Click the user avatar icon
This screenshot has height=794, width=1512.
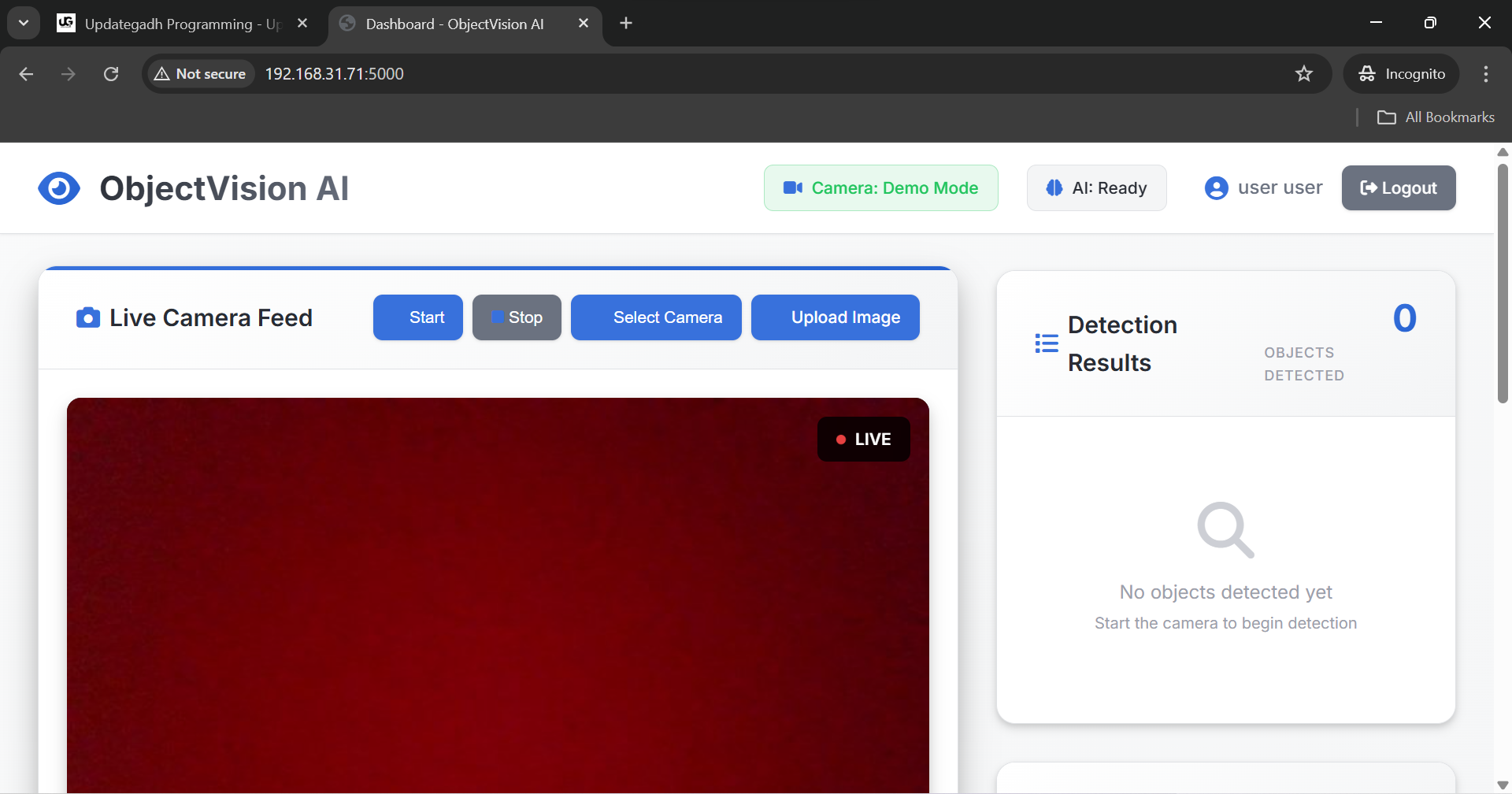pyautogui.click(x=1217, y=188)
